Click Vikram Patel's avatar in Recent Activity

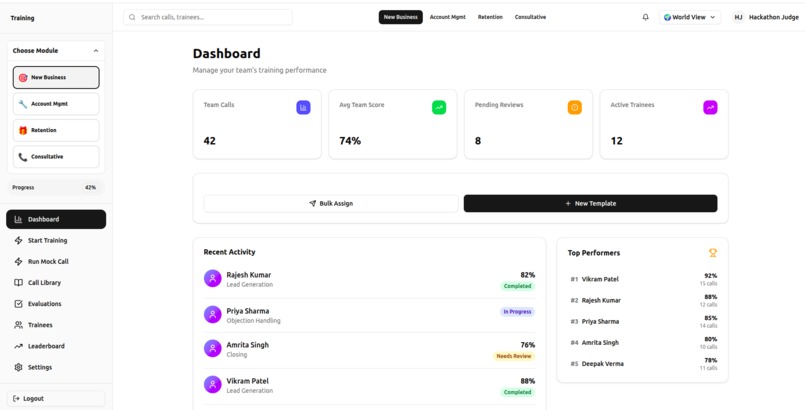[x=212, y=384]
